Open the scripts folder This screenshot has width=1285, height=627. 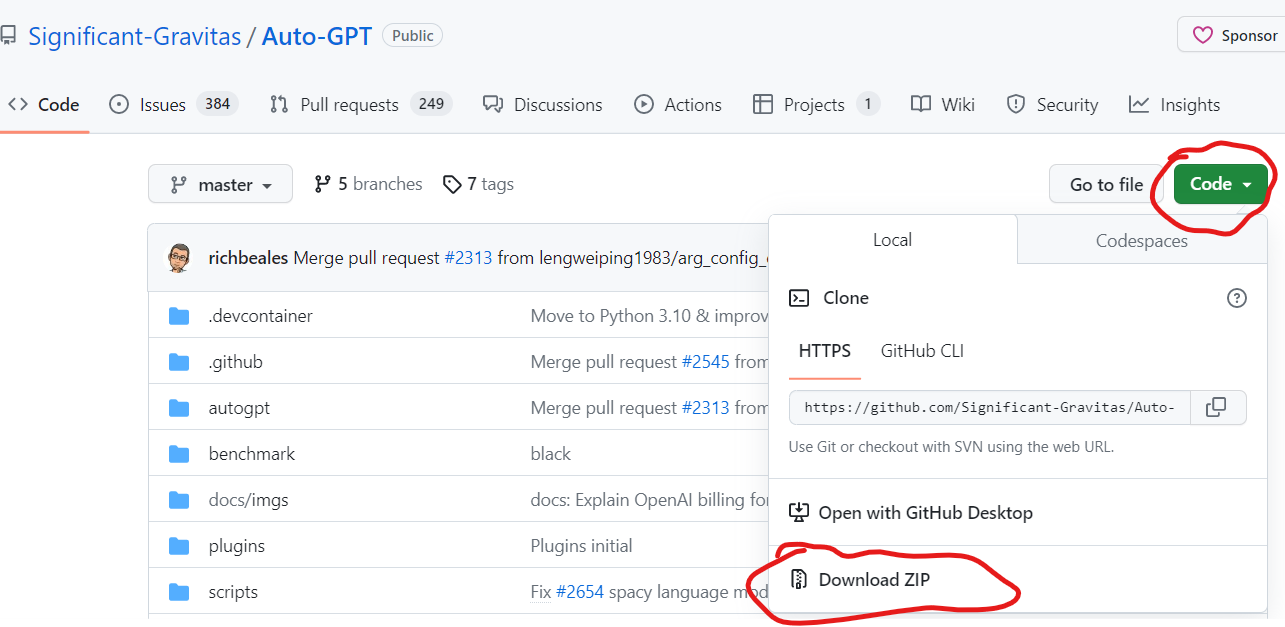coord(233,592)
